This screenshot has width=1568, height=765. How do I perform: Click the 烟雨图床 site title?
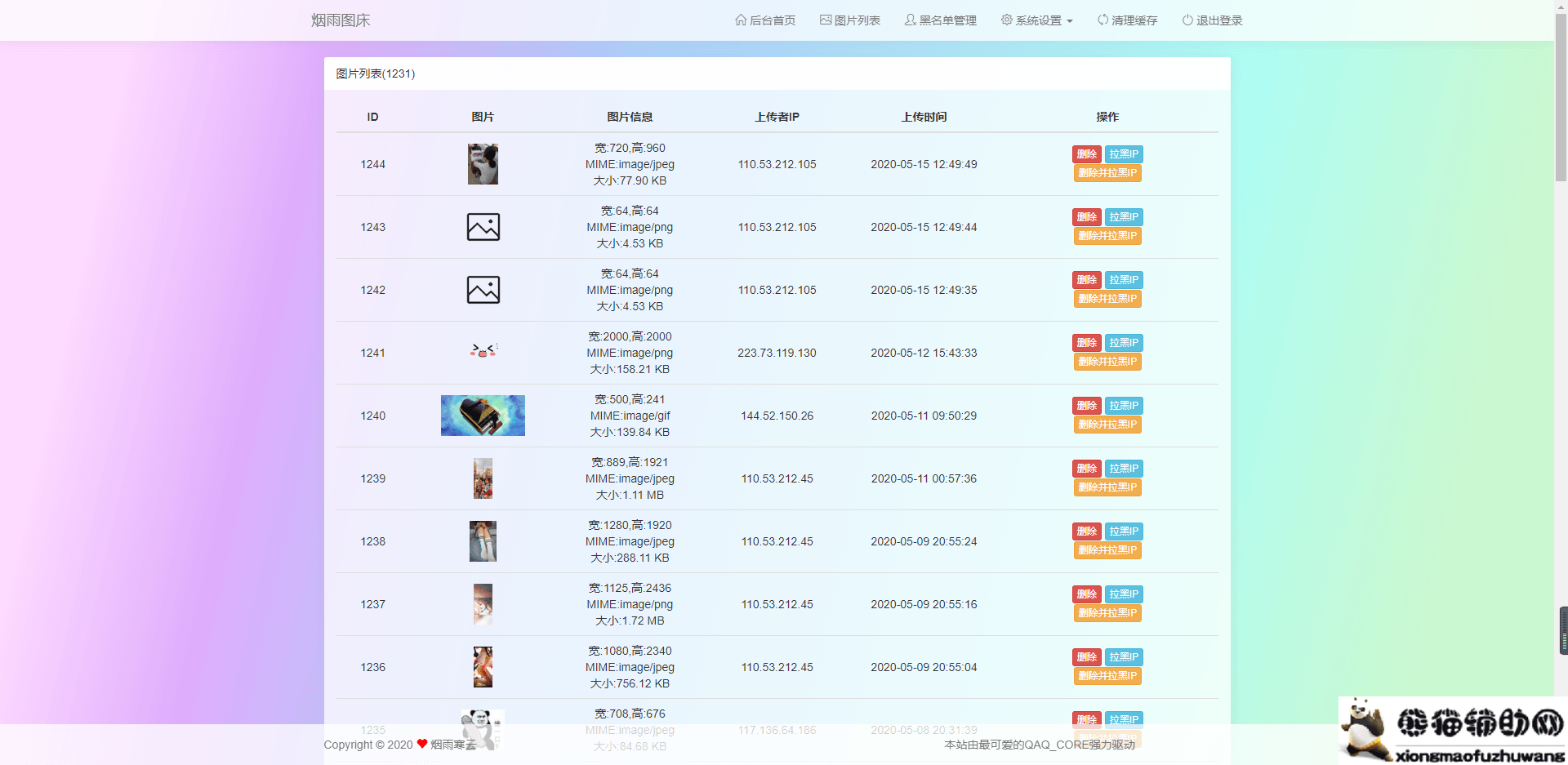point(341,20)
